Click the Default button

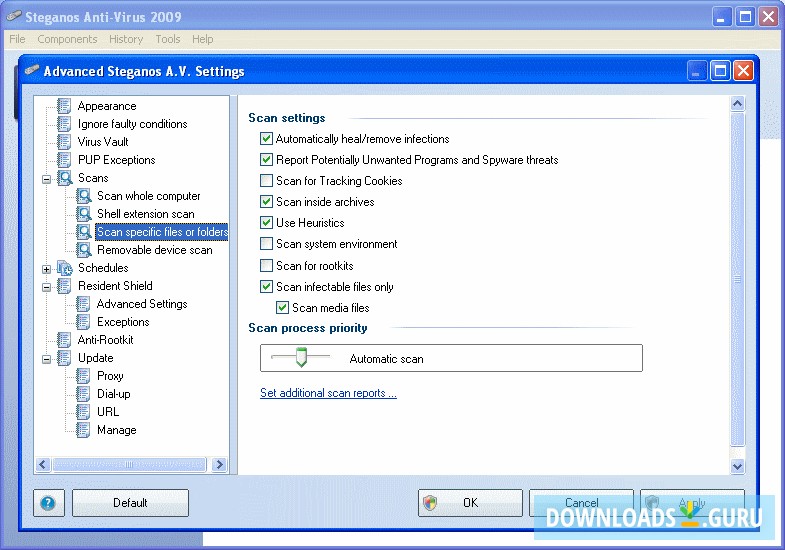(130, 503)
